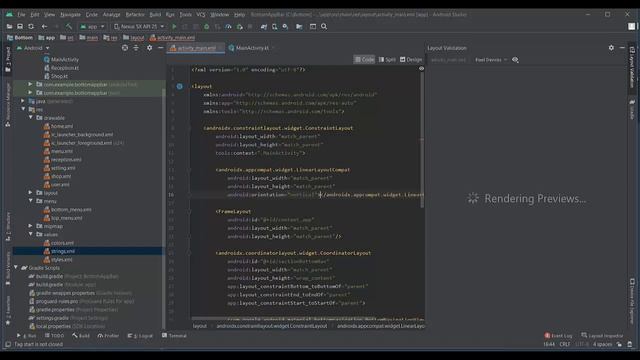Click the Open folder toolbar icon
This screenshot has width=640, height=360.
click(x=9, y=27)
